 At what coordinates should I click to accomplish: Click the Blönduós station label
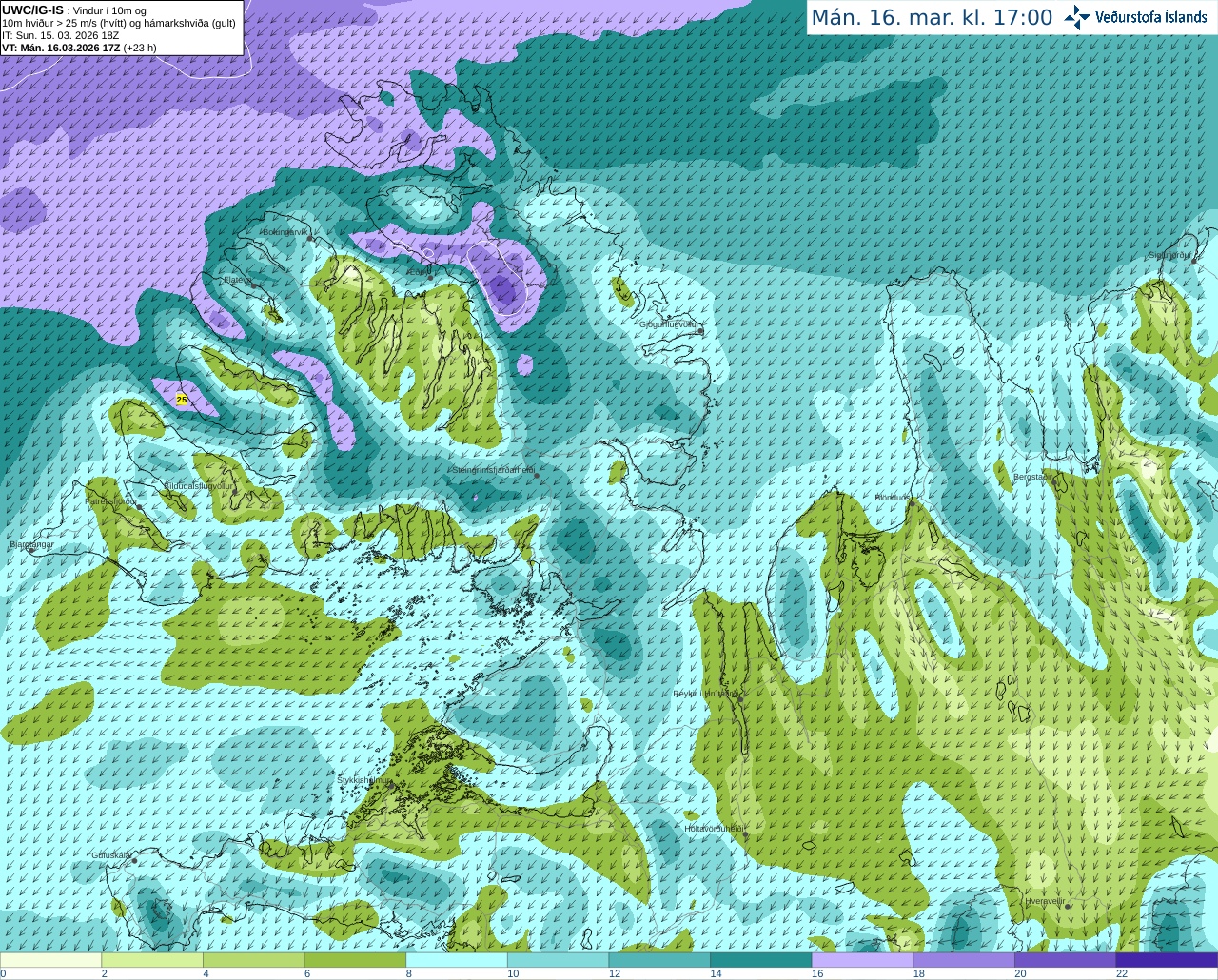(893, 498)
